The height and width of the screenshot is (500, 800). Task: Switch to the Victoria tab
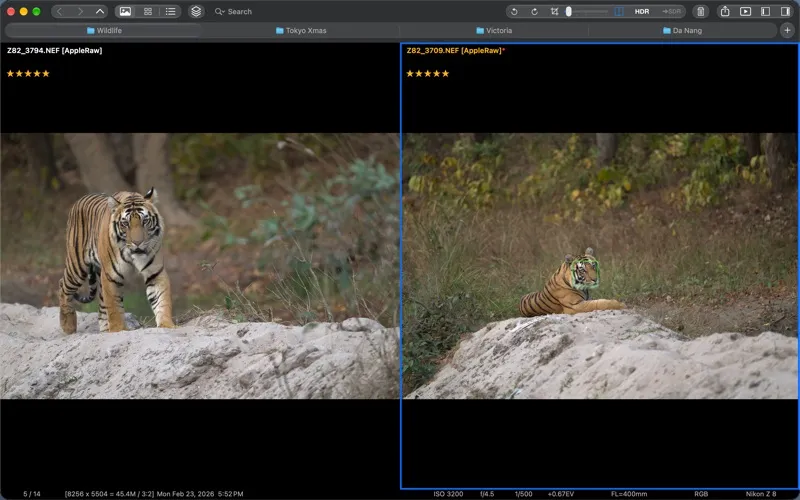(494, 31)
